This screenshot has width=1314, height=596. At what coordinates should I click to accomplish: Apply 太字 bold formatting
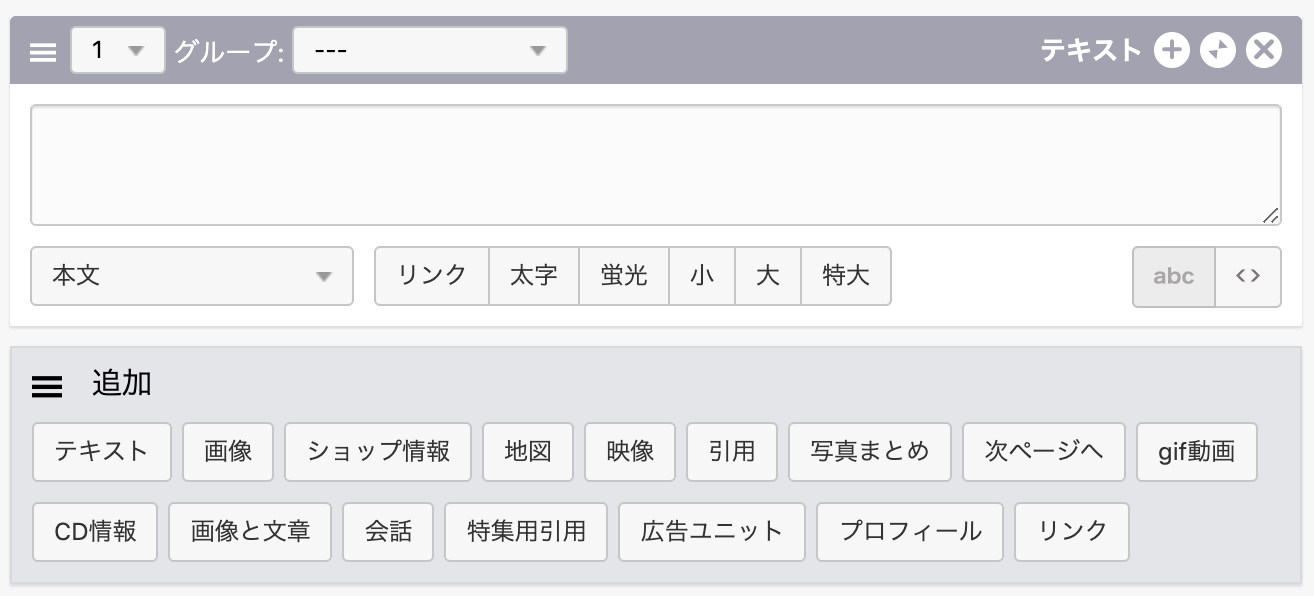[x=534, y=276]
